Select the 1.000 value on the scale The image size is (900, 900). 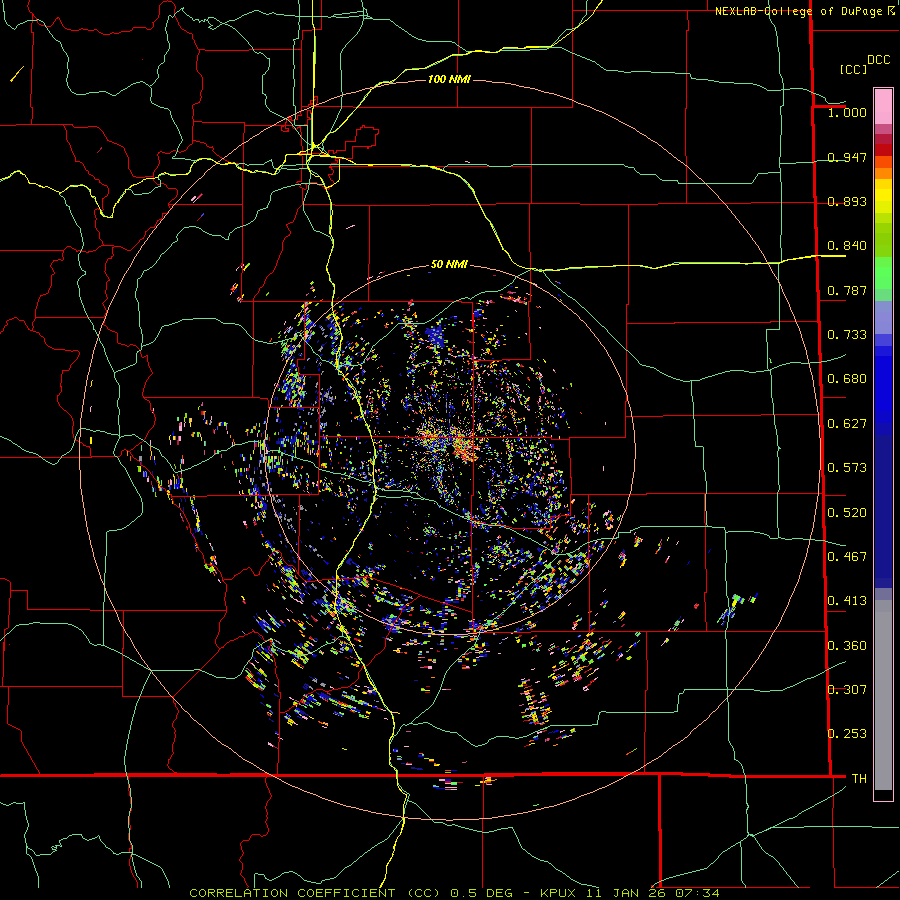click(847, 112)
